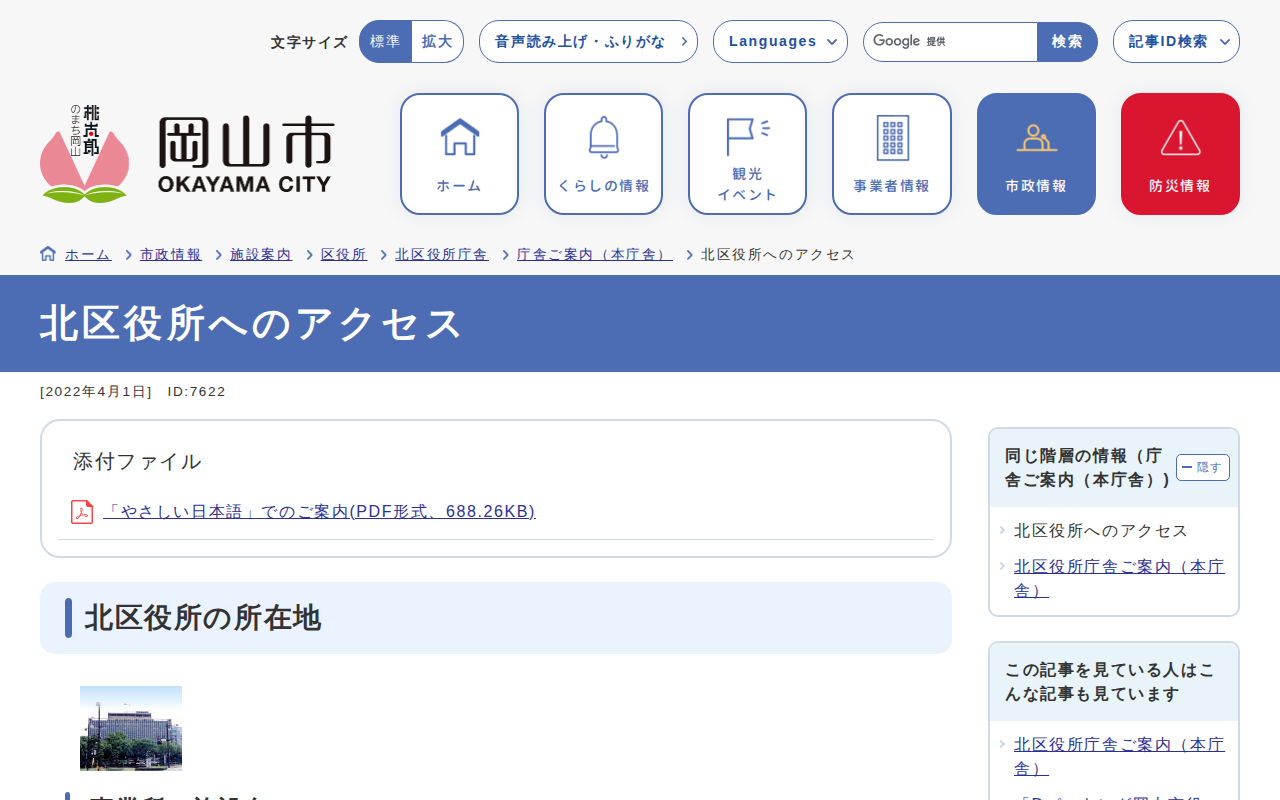Expand the Languages dropdown
Image resolution: width=1280 pixels, height=800 pixels.
pyautogui.click(x=780, y=42)
